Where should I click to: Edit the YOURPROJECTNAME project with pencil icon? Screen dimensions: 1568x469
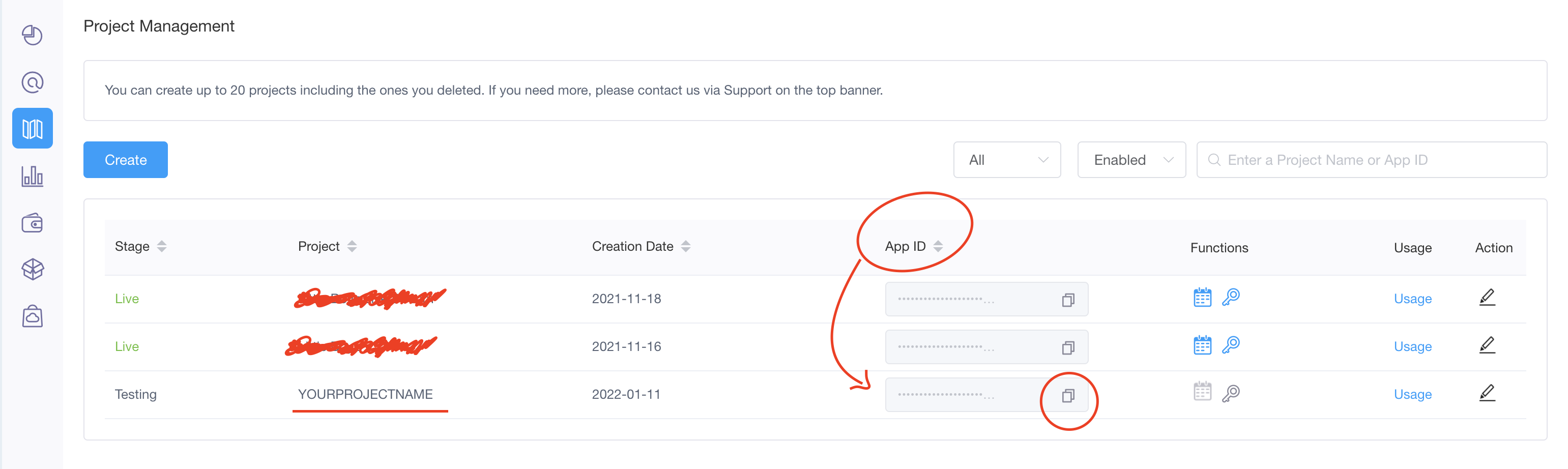coord(1487,394)
